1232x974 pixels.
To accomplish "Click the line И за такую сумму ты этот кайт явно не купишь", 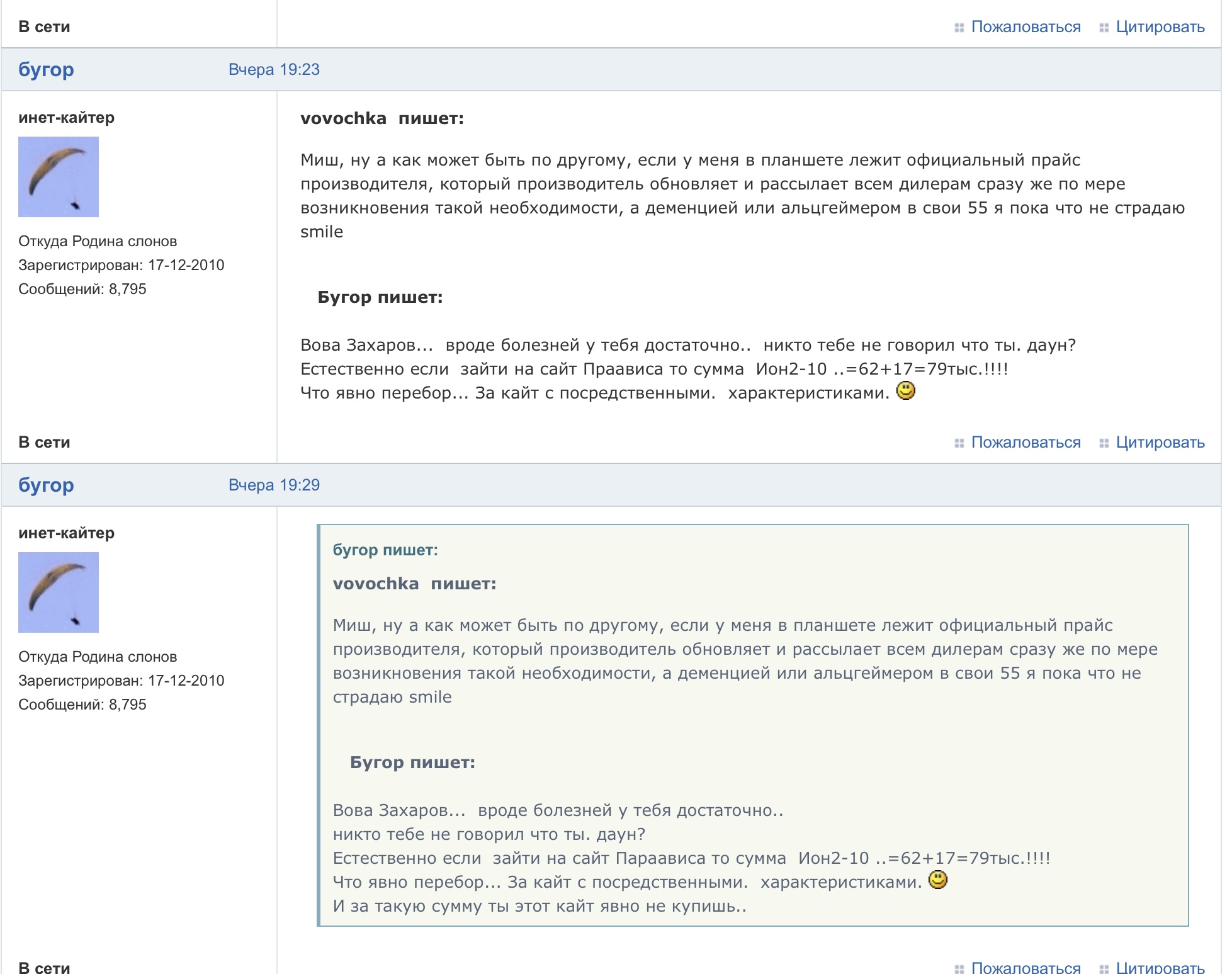I will pyautogui.click(x=540, y=907).
